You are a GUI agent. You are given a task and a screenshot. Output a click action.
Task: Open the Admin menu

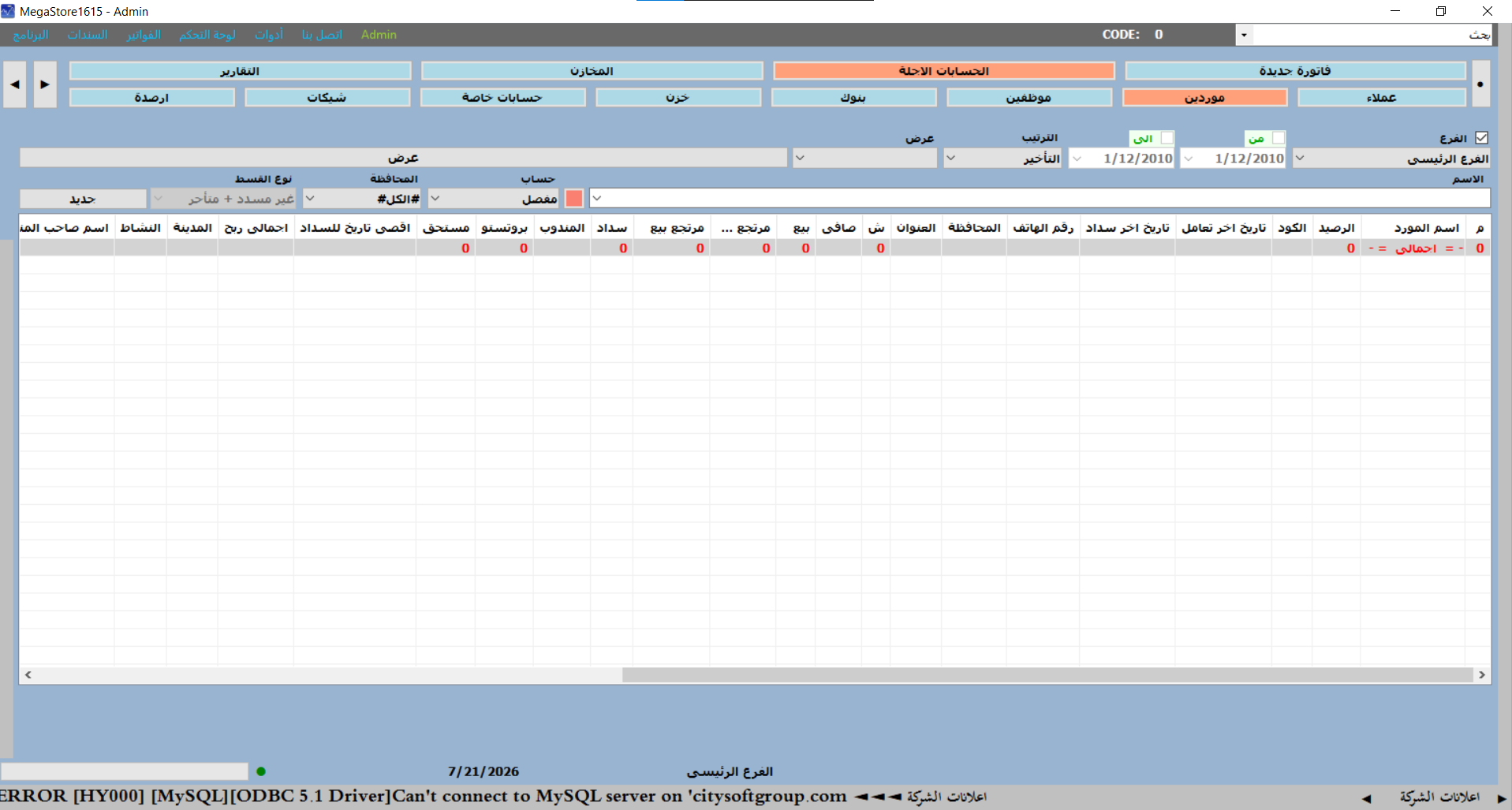point(379,35)
